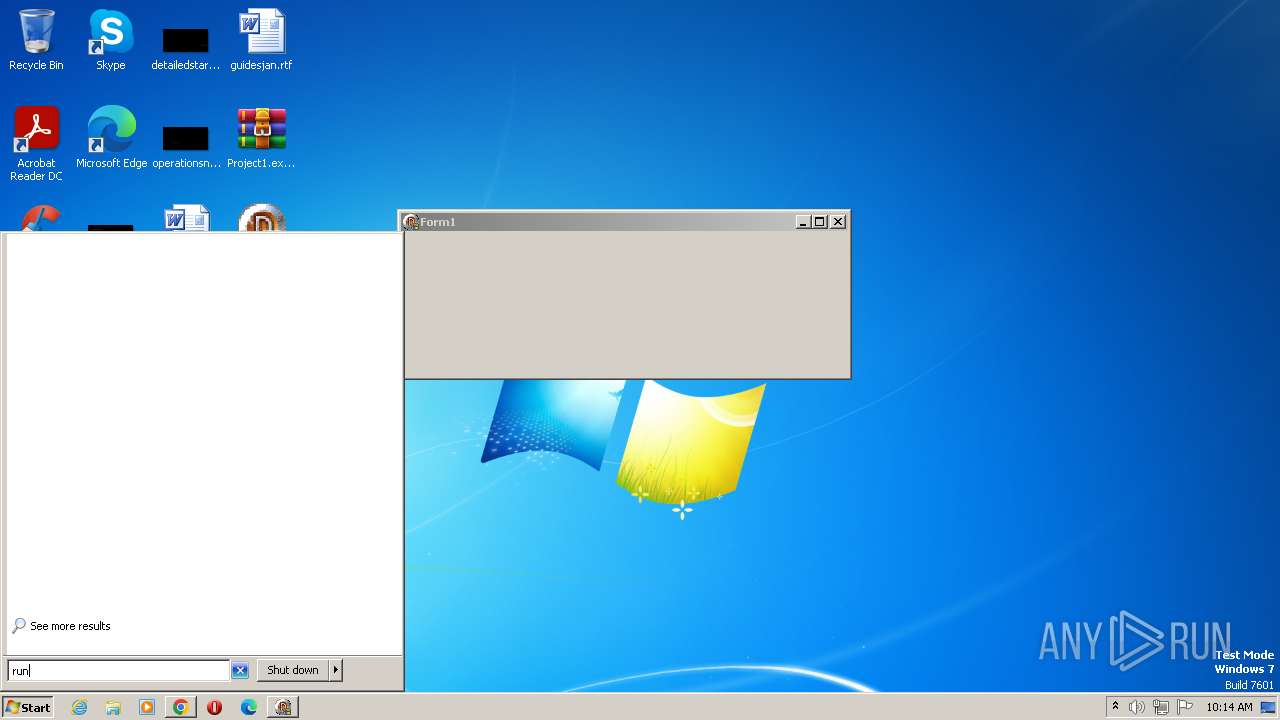Launch Acrobat Reader DC shortcut
The height and width of the screenshot is (720, 1280).
tap(36, 144)
